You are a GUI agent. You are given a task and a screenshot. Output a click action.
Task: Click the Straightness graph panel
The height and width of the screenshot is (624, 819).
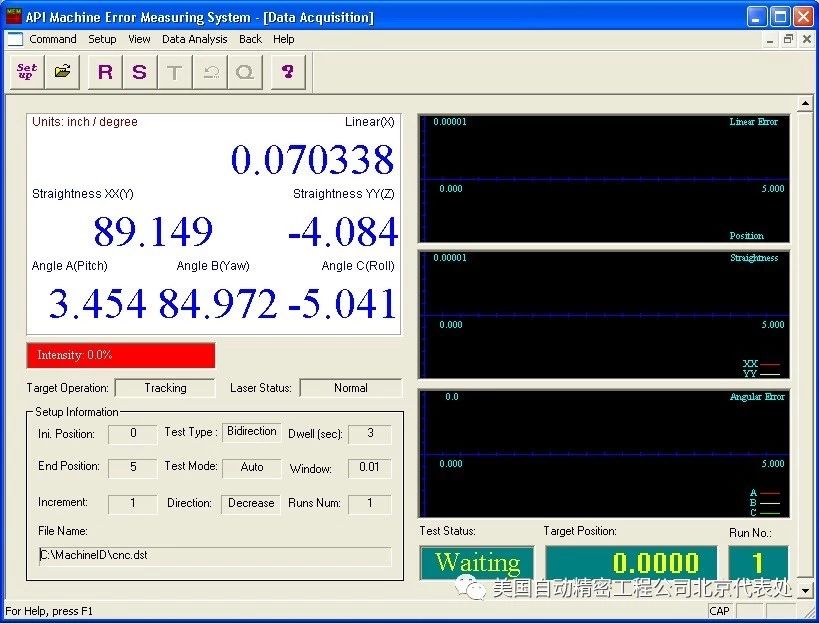click(x=604, y=315)
